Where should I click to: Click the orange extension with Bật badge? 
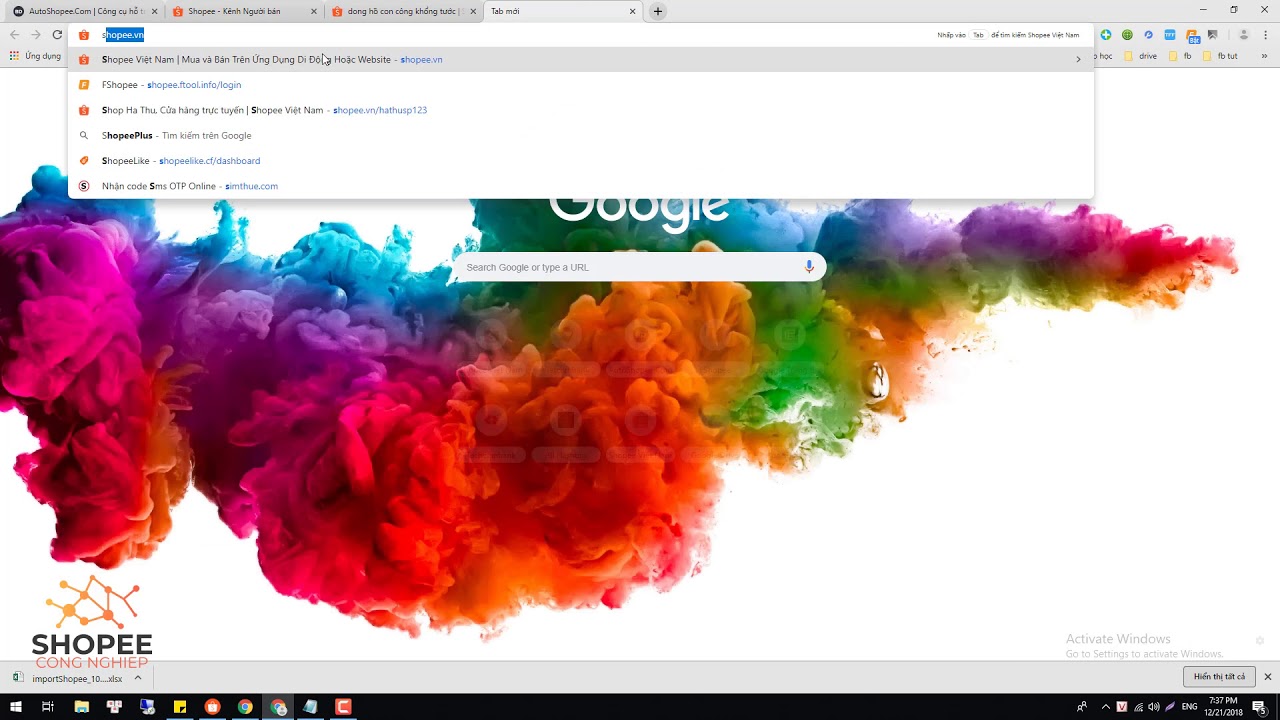pyautogui.click(x=1193, y=36)
